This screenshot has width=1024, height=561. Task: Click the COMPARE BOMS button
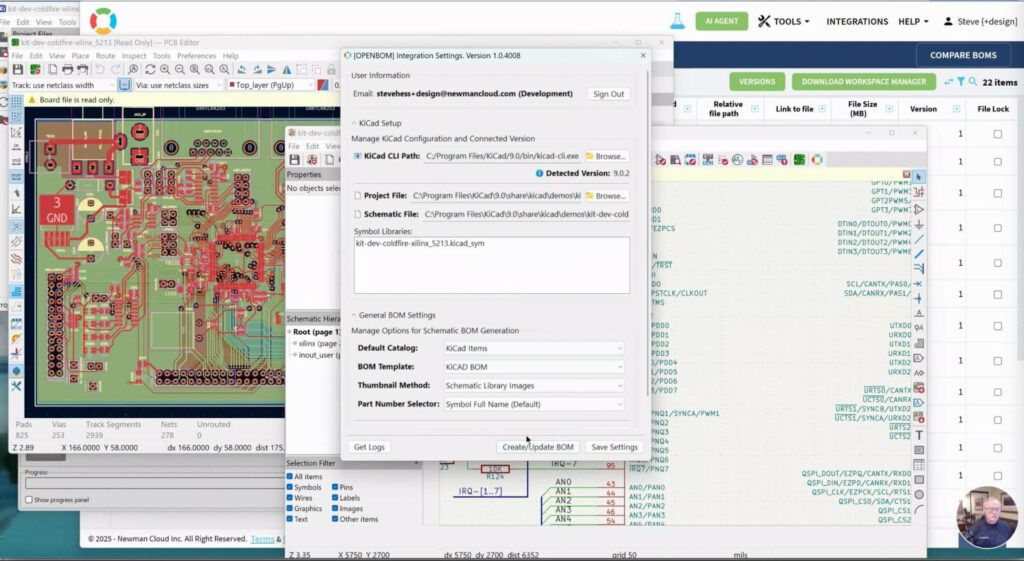(x=963, y=56)
